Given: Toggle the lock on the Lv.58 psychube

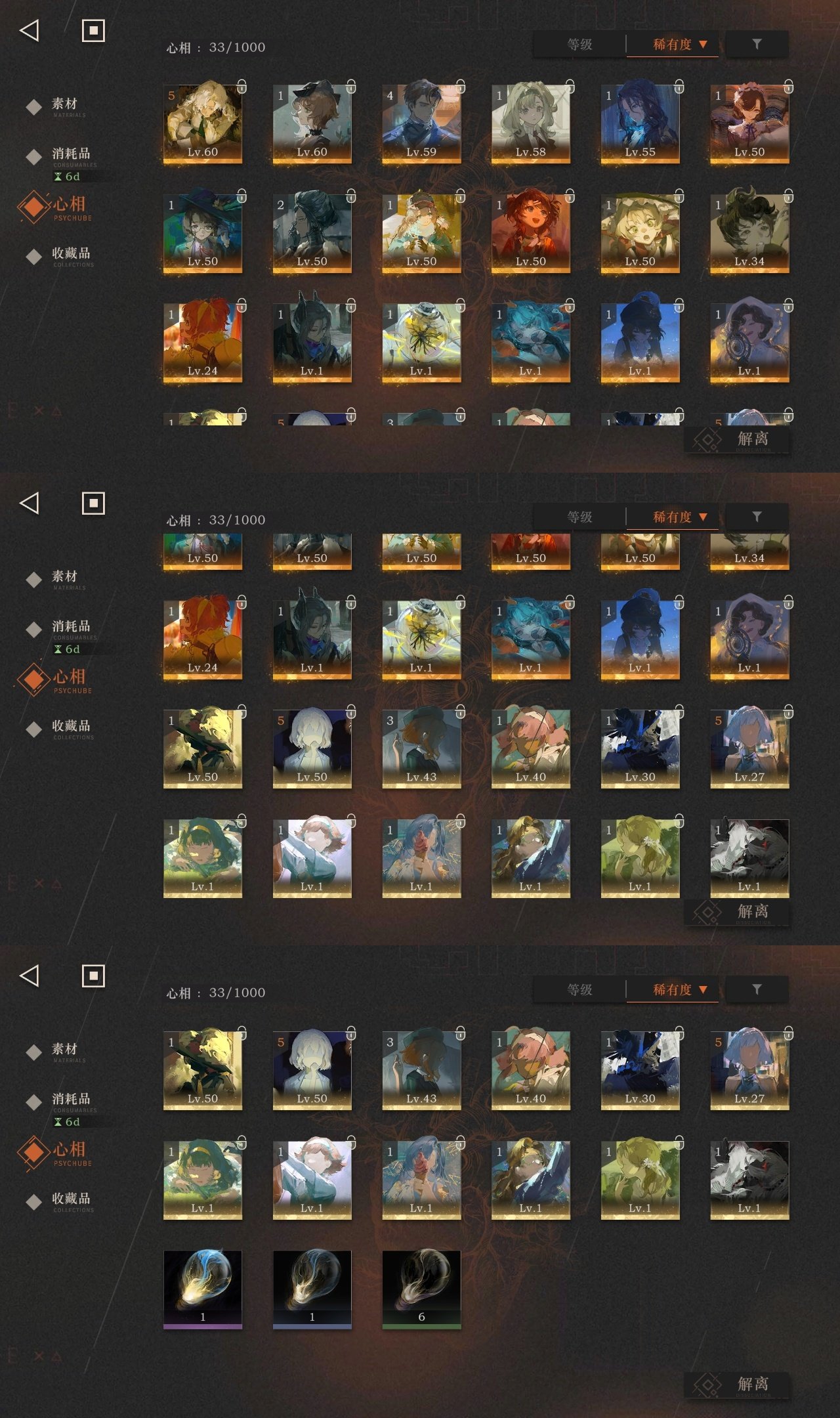Looking at the screenshot, I should click(x=570, y=86).
